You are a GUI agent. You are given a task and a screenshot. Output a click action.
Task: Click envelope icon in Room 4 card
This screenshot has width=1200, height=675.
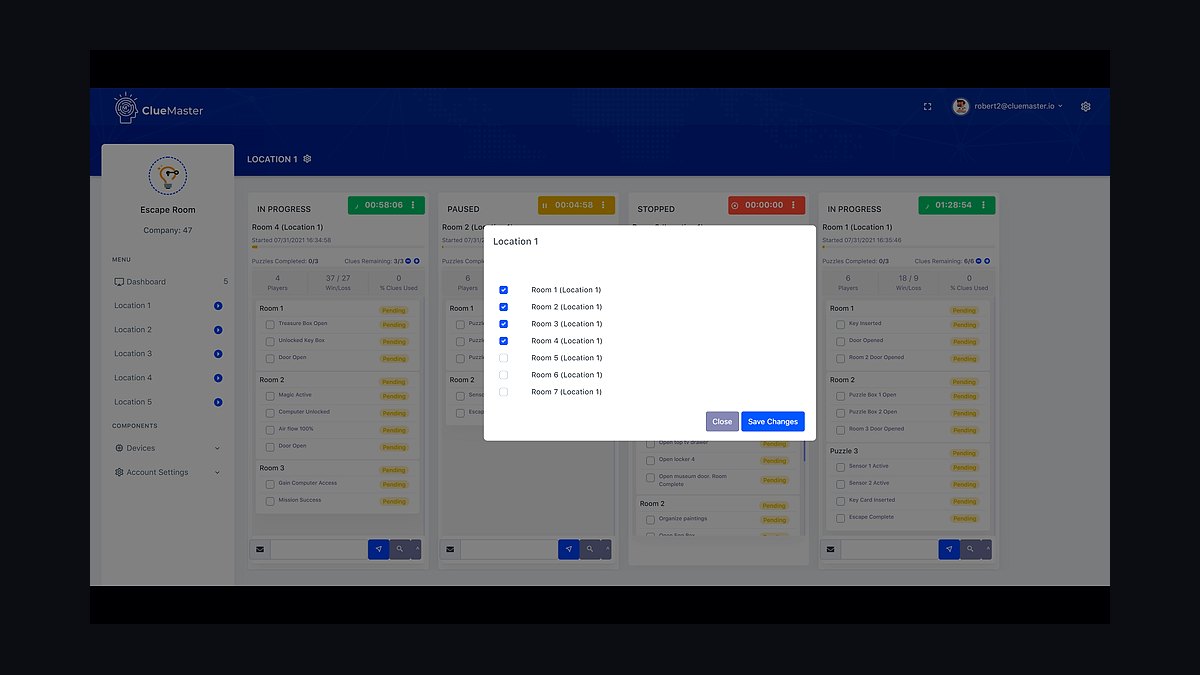click(x=260, y=549)
